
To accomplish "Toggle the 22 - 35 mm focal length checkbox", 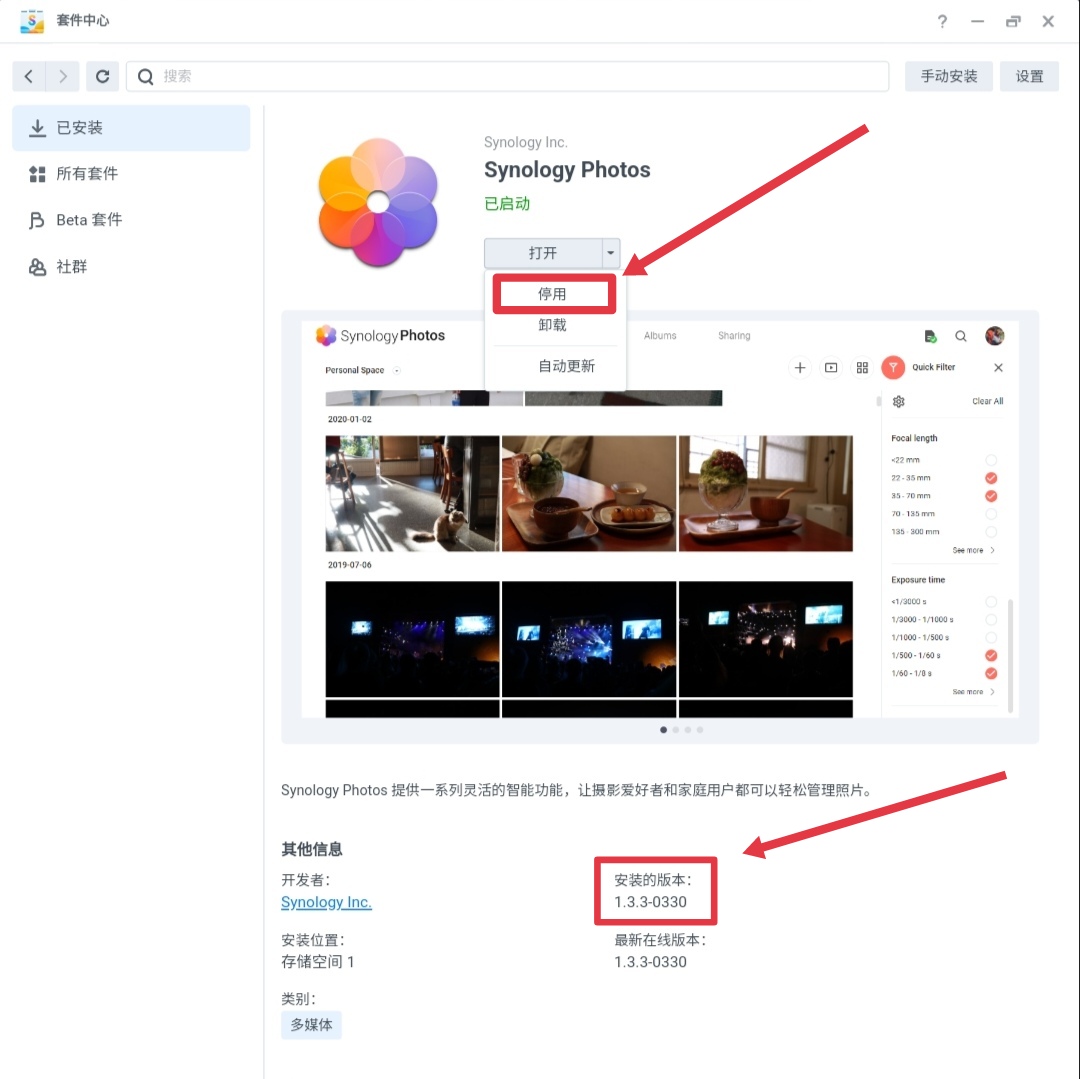I will [990, 478].
